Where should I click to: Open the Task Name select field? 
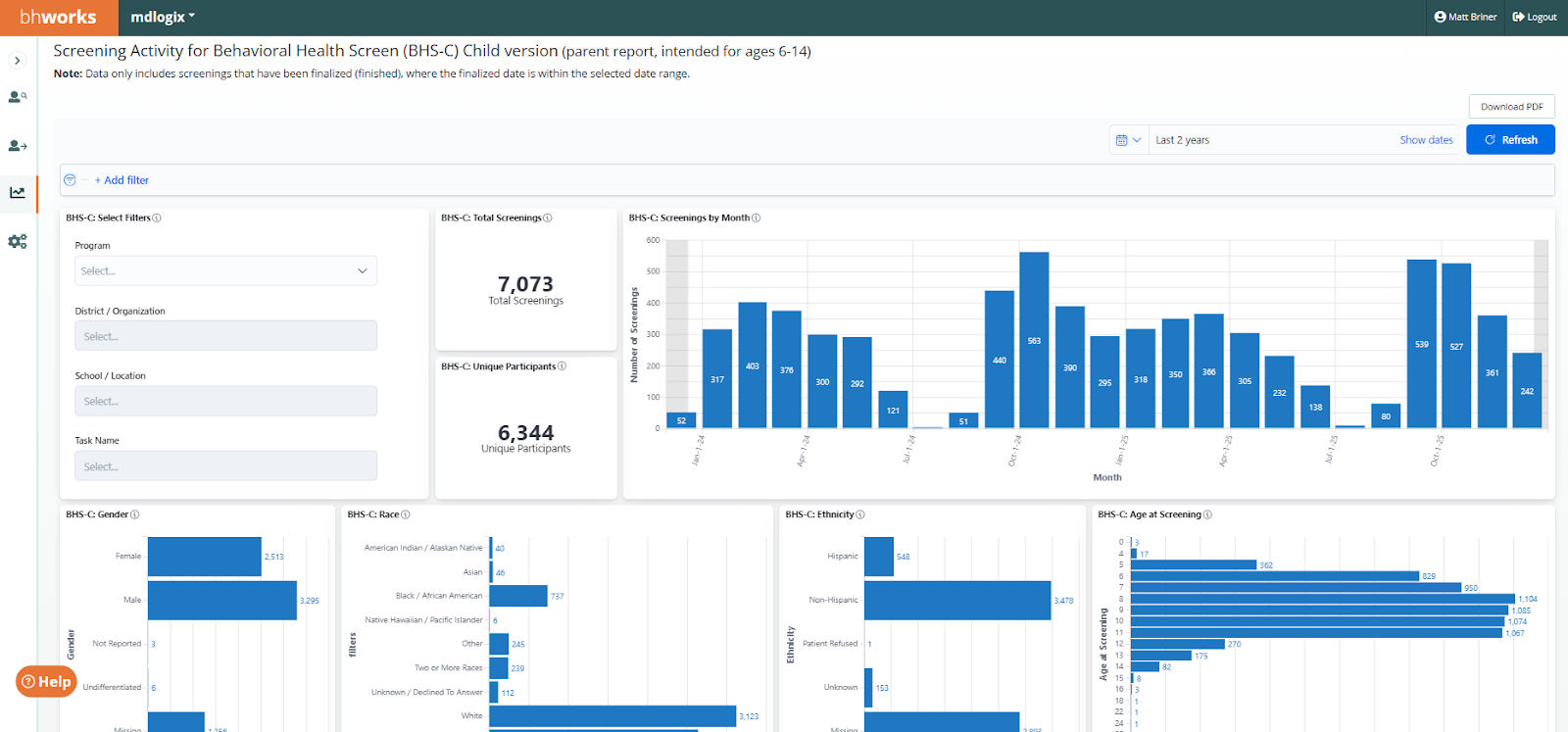[226, 466]
